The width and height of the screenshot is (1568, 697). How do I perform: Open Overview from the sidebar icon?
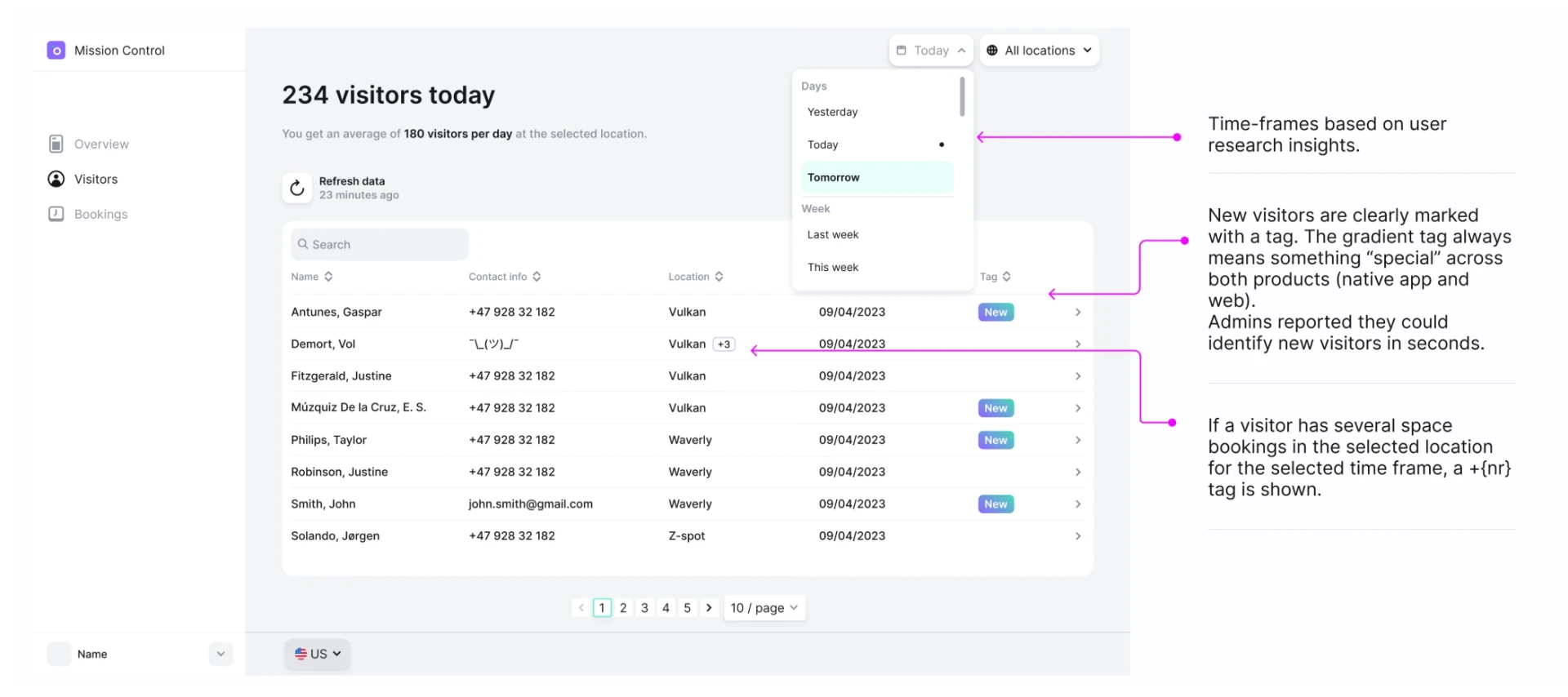click(x=56, y=144)
